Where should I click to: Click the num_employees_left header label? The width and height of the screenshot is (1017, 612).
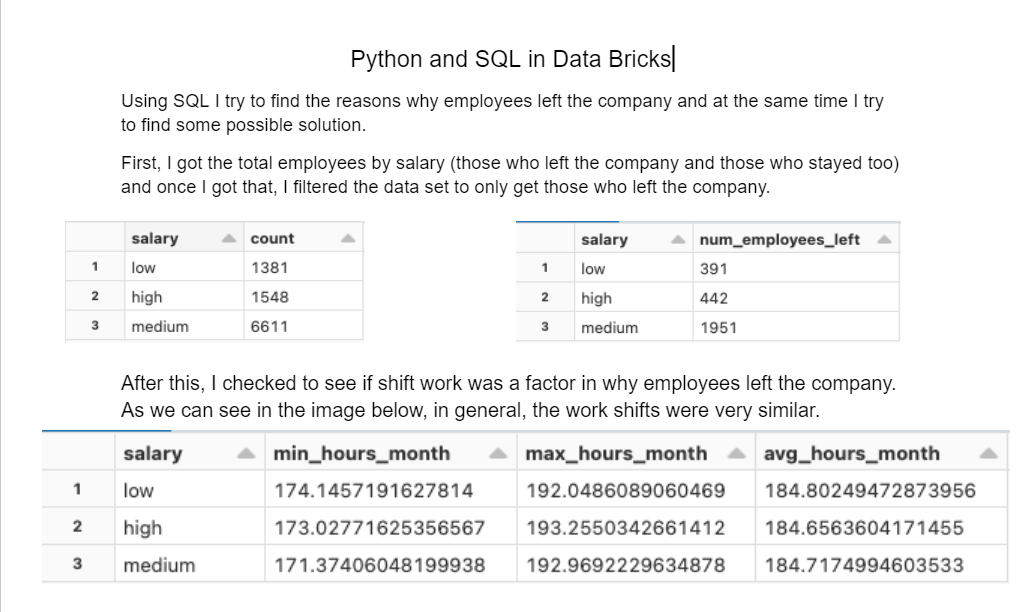780,240
